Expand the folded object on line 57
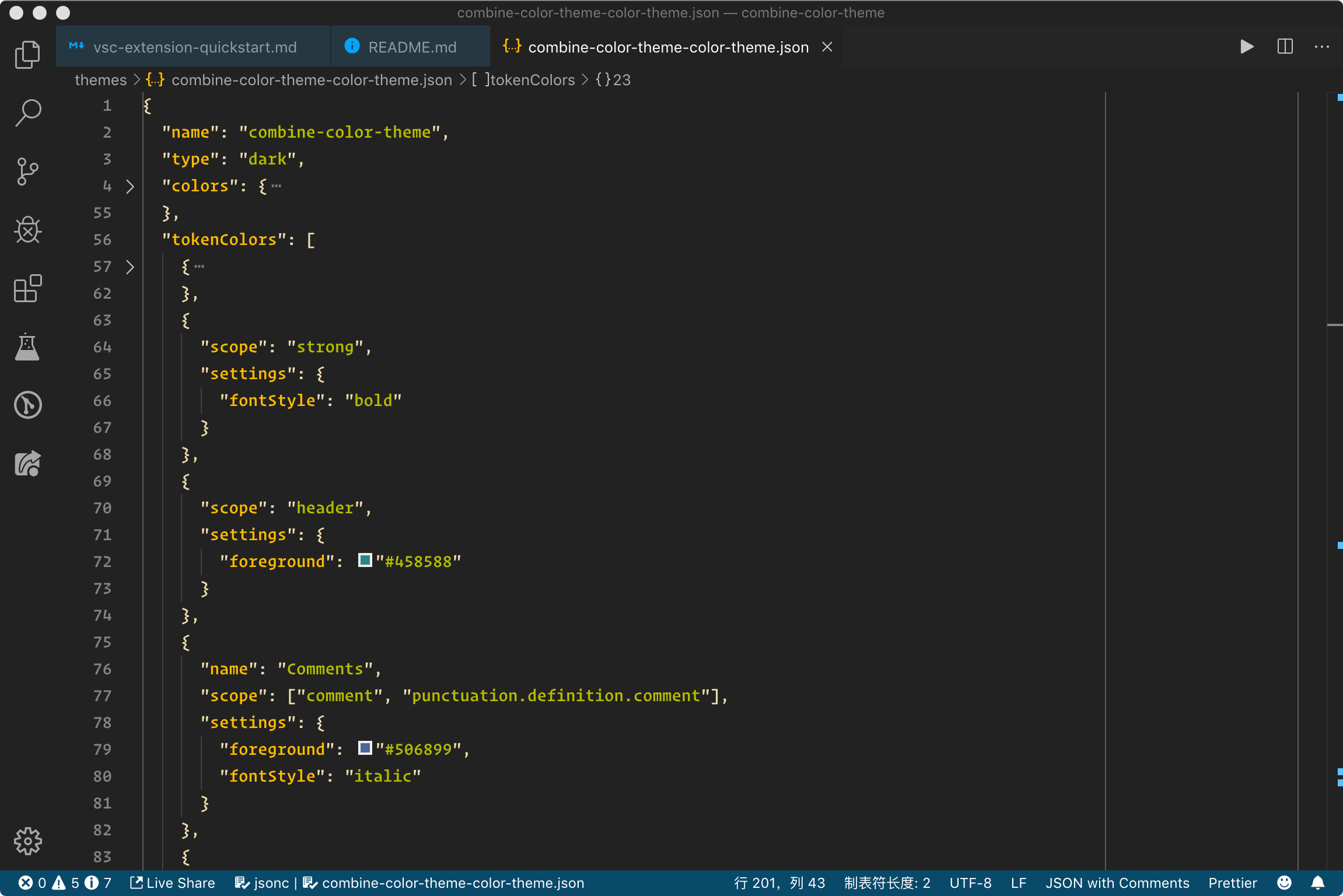Viewport: 1343px width, 896px height. (x=130, y=267)
